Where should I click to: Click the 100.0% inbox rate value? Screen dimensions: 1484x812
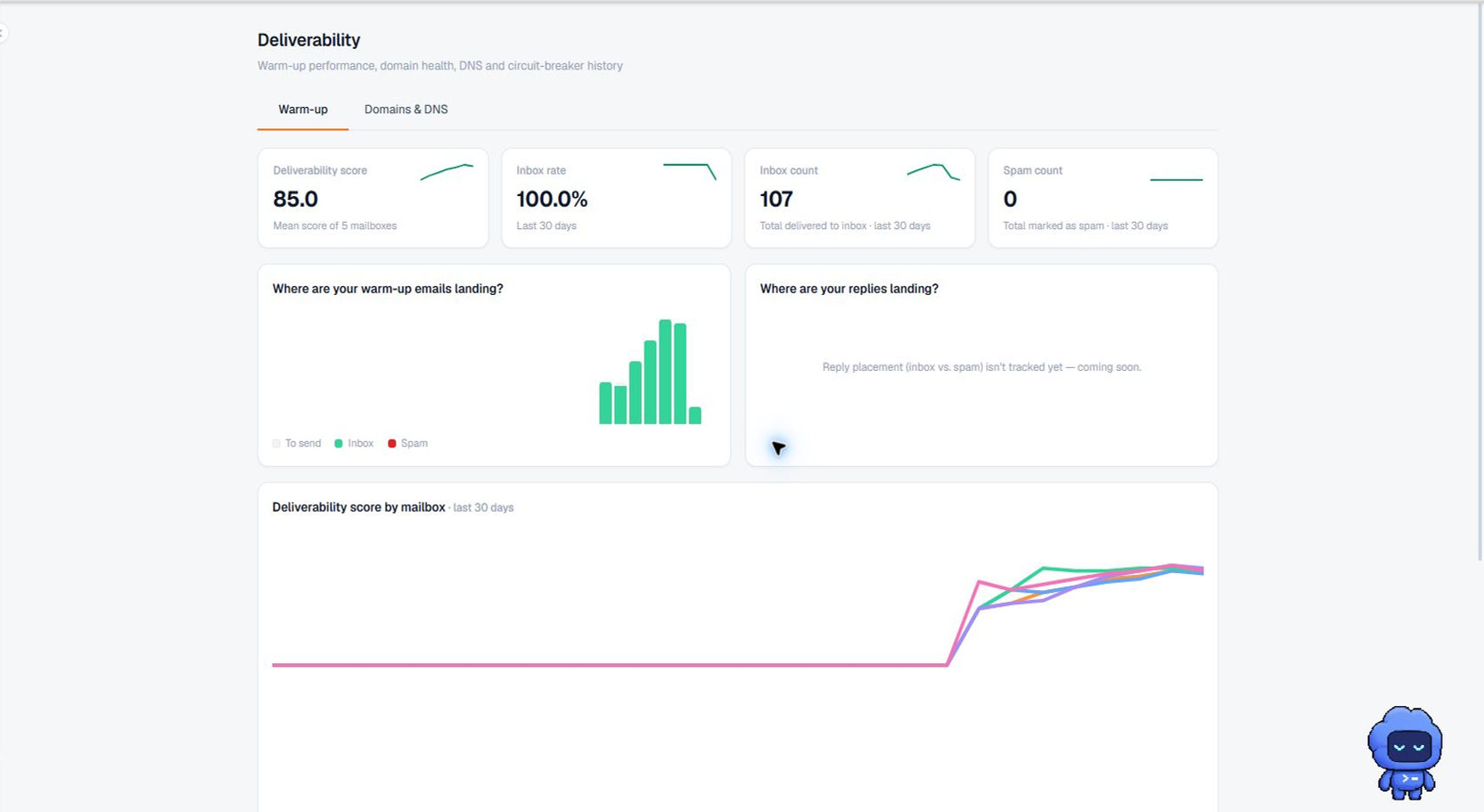point(552,199)
